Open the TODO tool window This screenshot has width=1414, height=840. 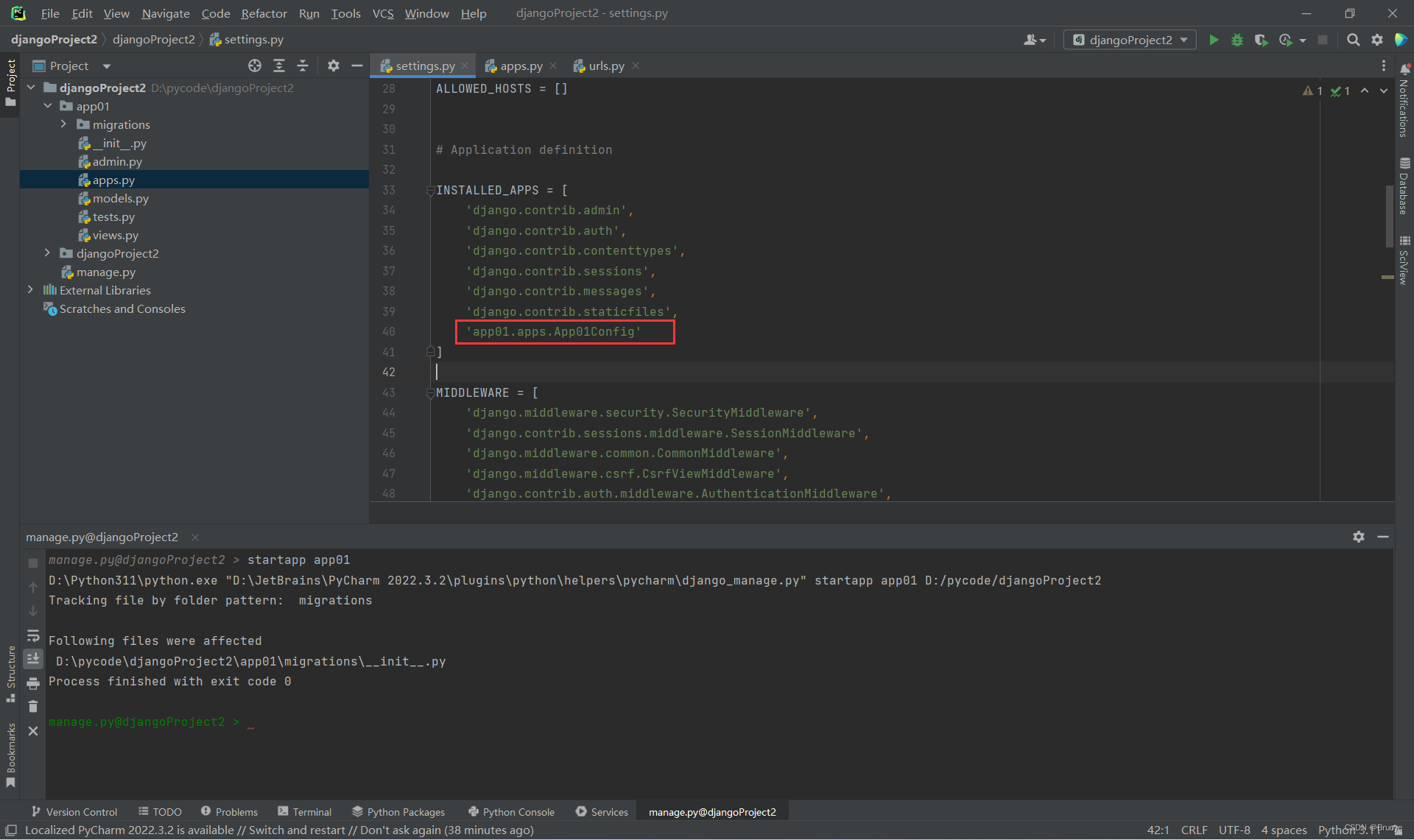[160, 811]
